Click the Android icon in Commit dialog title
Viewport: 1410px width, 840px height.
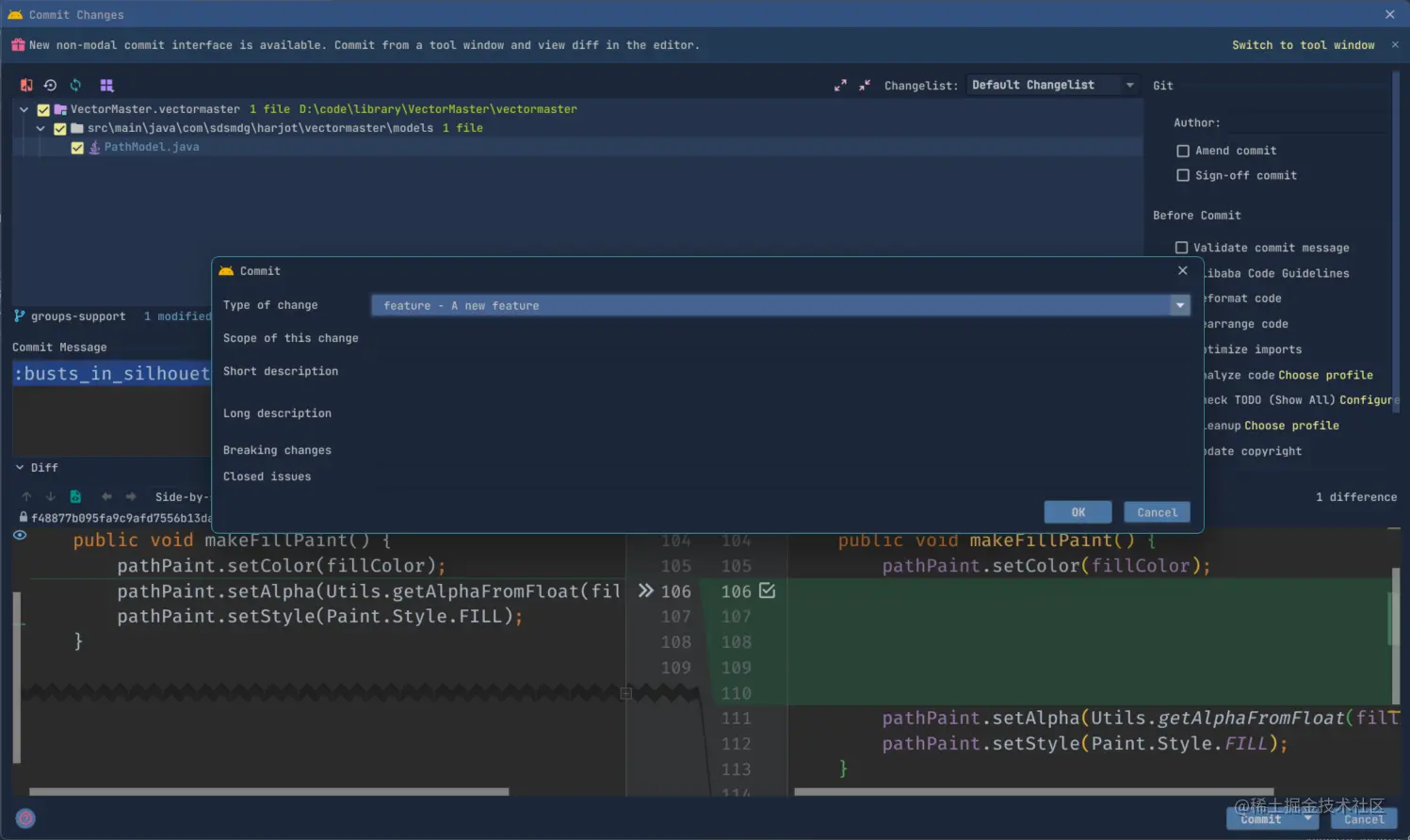point(226,270)
